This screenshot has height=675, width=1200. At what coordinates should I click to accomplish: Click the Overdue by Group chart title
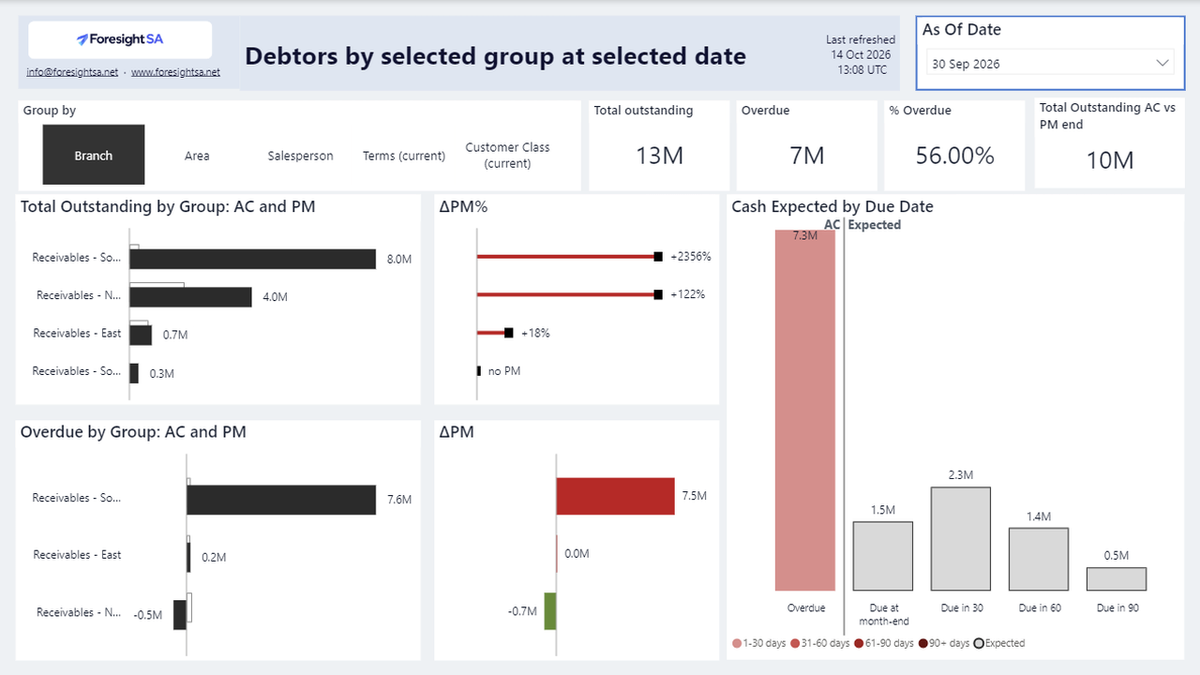tap(133, 432)
